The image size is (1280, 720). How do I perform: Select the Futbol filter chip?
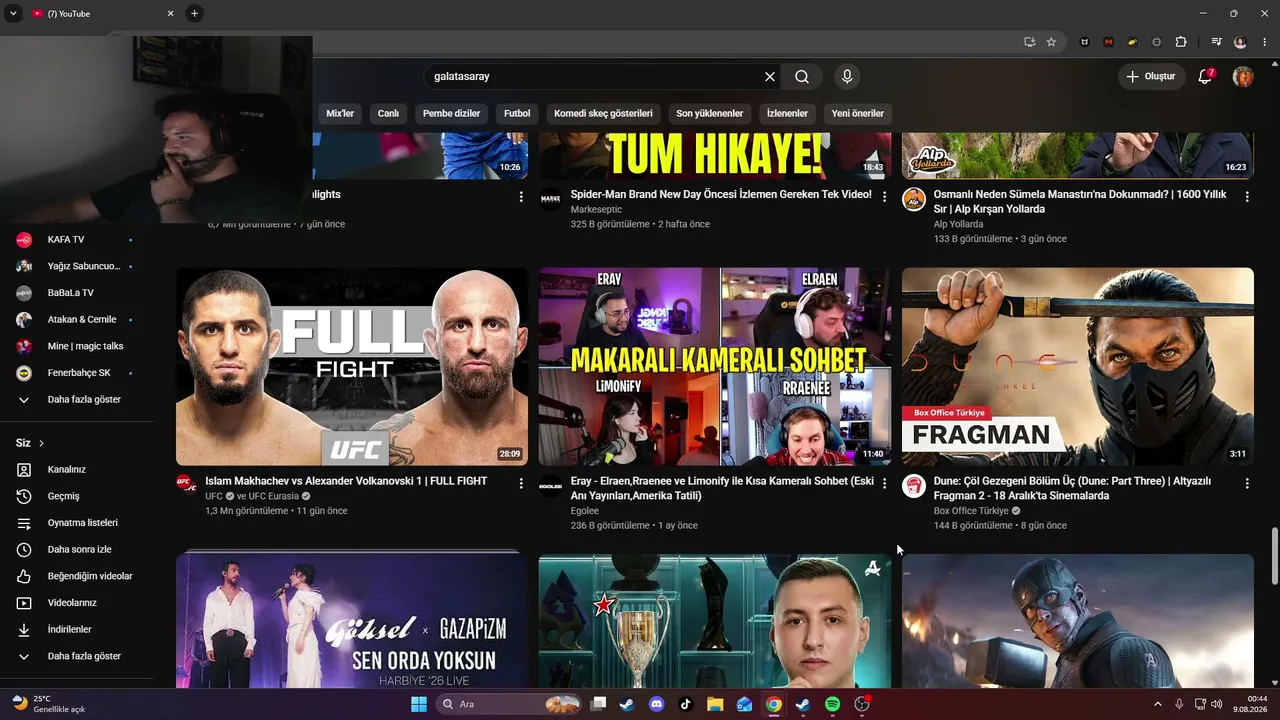click(x=517, y=113)
